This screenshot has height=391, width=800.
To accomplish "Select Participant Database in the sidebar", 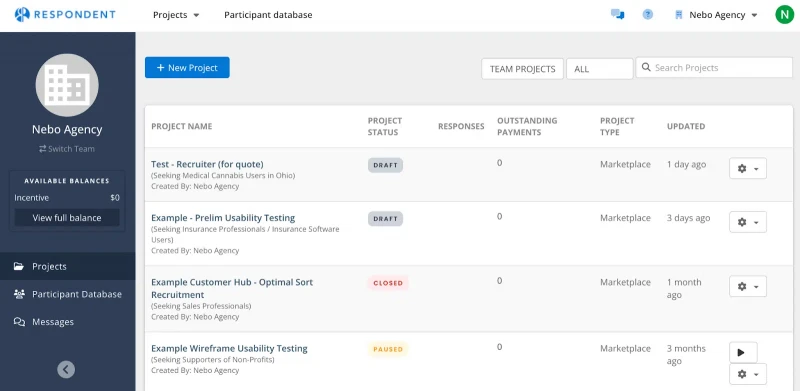I will (x=67, y=294).
